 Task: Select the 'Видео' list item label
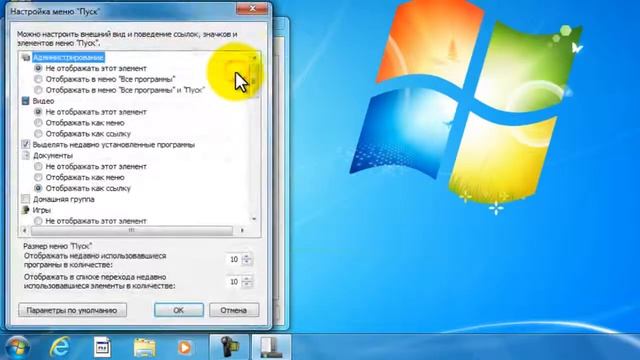click(x=43, y=101)
